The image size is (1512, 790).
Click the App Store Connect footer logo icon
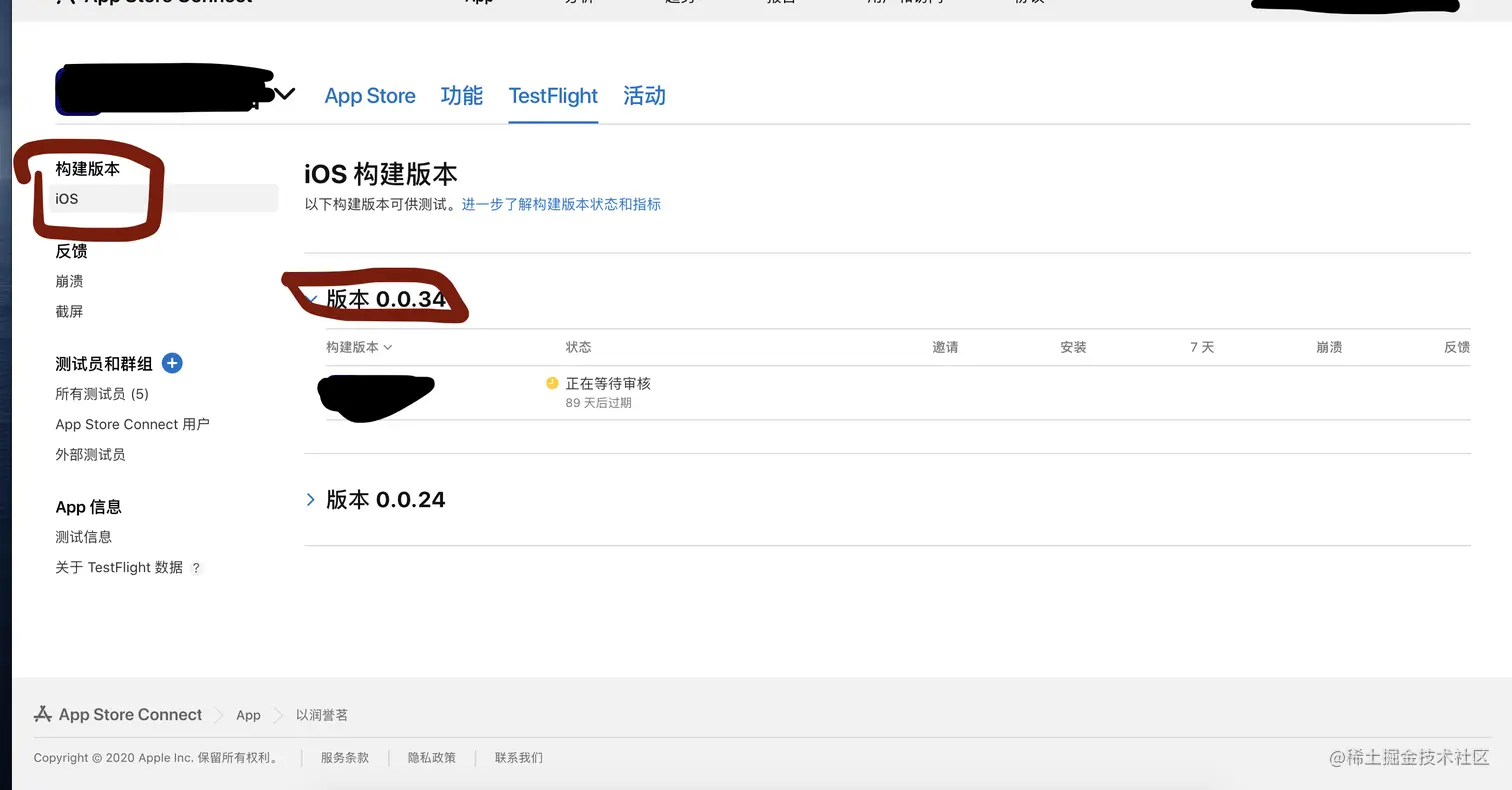pos(43,714)
